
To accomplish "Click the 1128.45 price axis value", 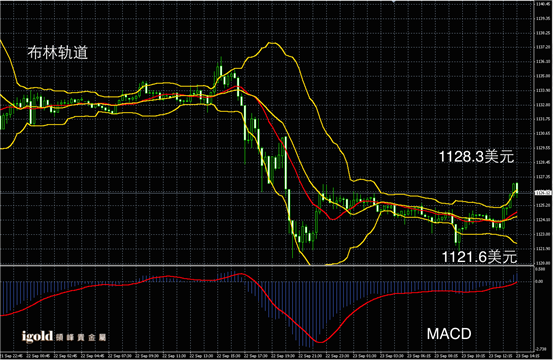I will 543,162.
